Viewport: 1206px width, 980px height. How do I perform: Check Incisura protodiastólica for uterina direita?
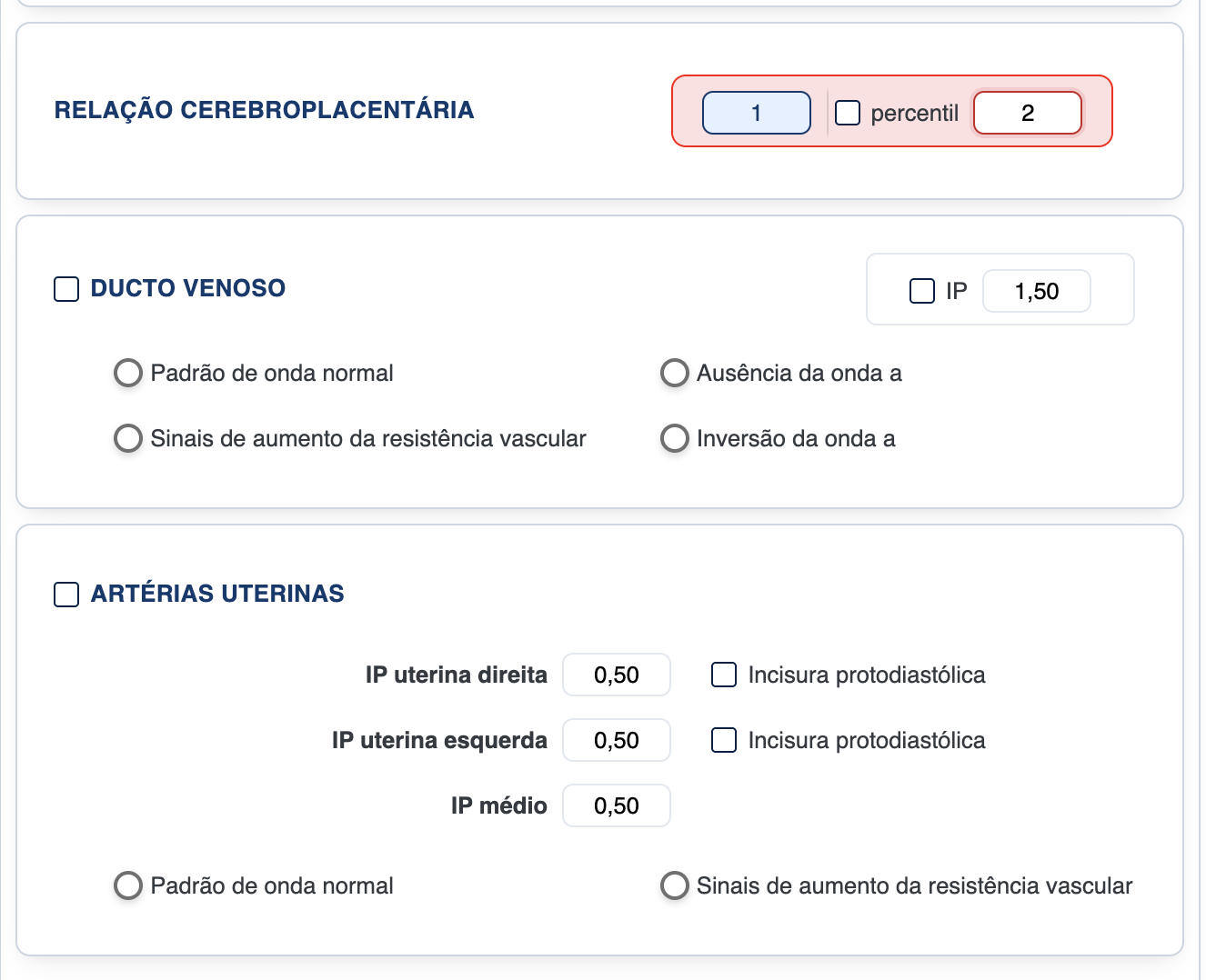pyautogui.click(x=724, y=675)
